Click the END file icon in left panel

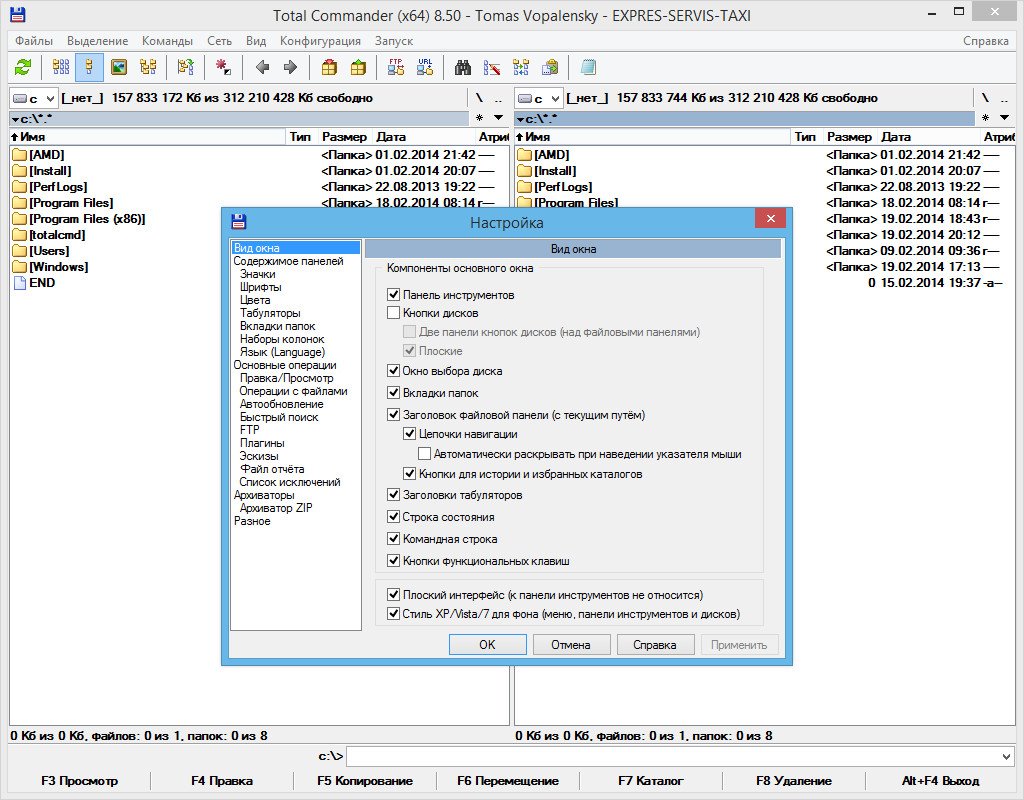(20, 283)
